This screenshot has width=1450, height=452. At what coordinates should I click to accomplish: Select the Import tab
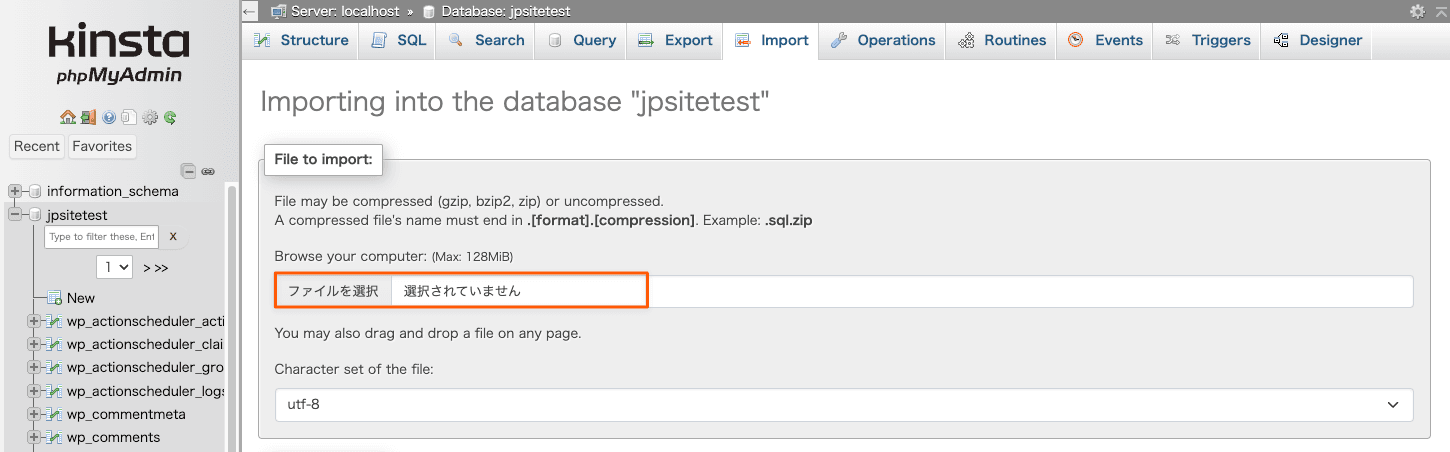tap(772, 40)
